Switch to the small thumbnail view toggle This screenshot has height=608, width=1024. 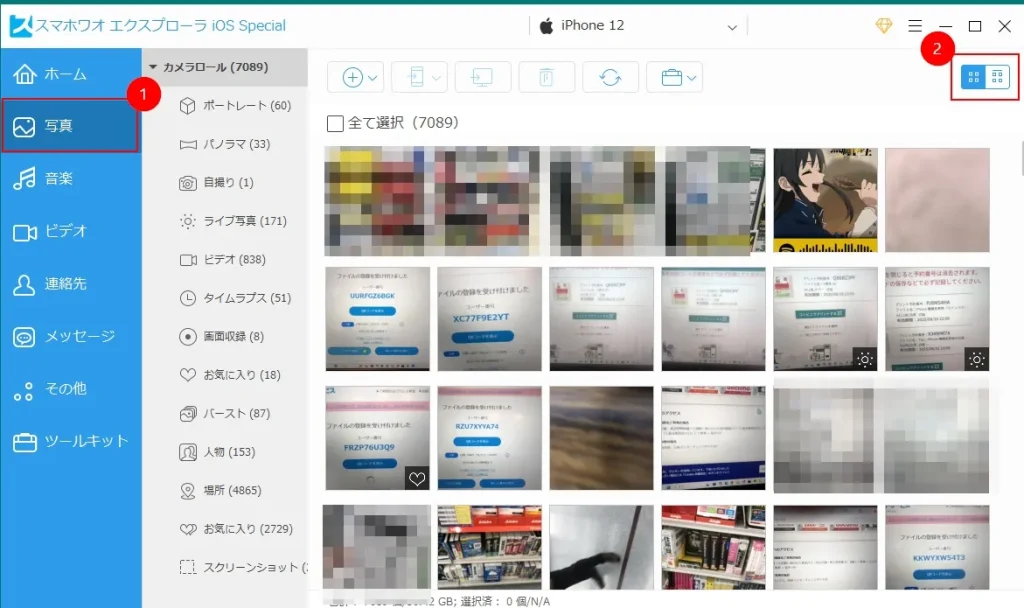tap(996, 76)
